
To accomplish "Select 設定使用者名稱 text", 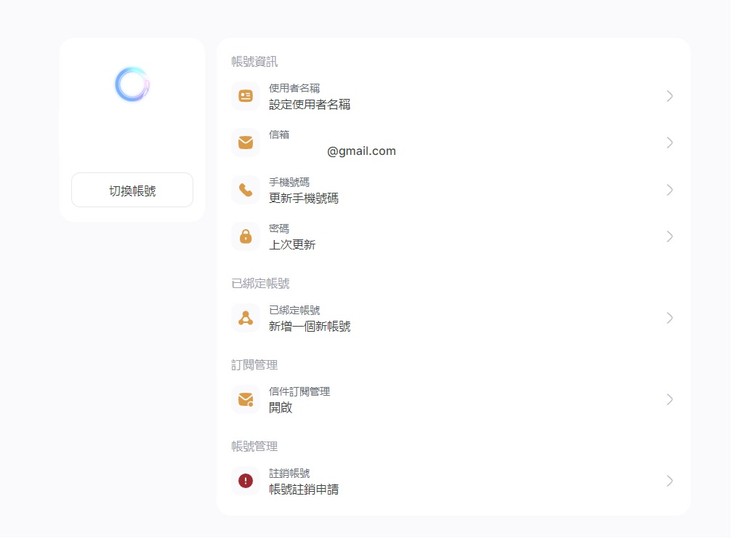I will (309, 104).
